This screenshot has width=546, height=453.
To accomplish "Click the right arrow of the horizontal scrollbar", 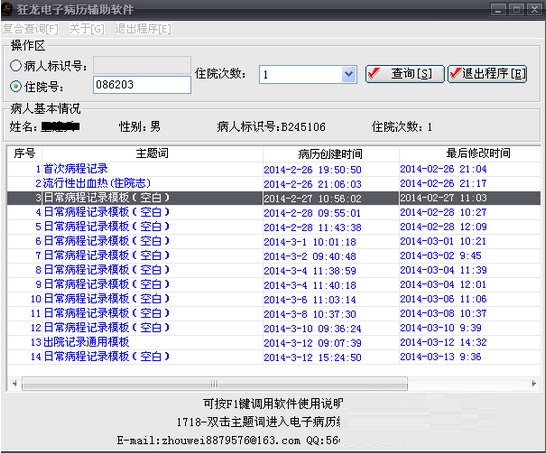I will tap(533, 384).
